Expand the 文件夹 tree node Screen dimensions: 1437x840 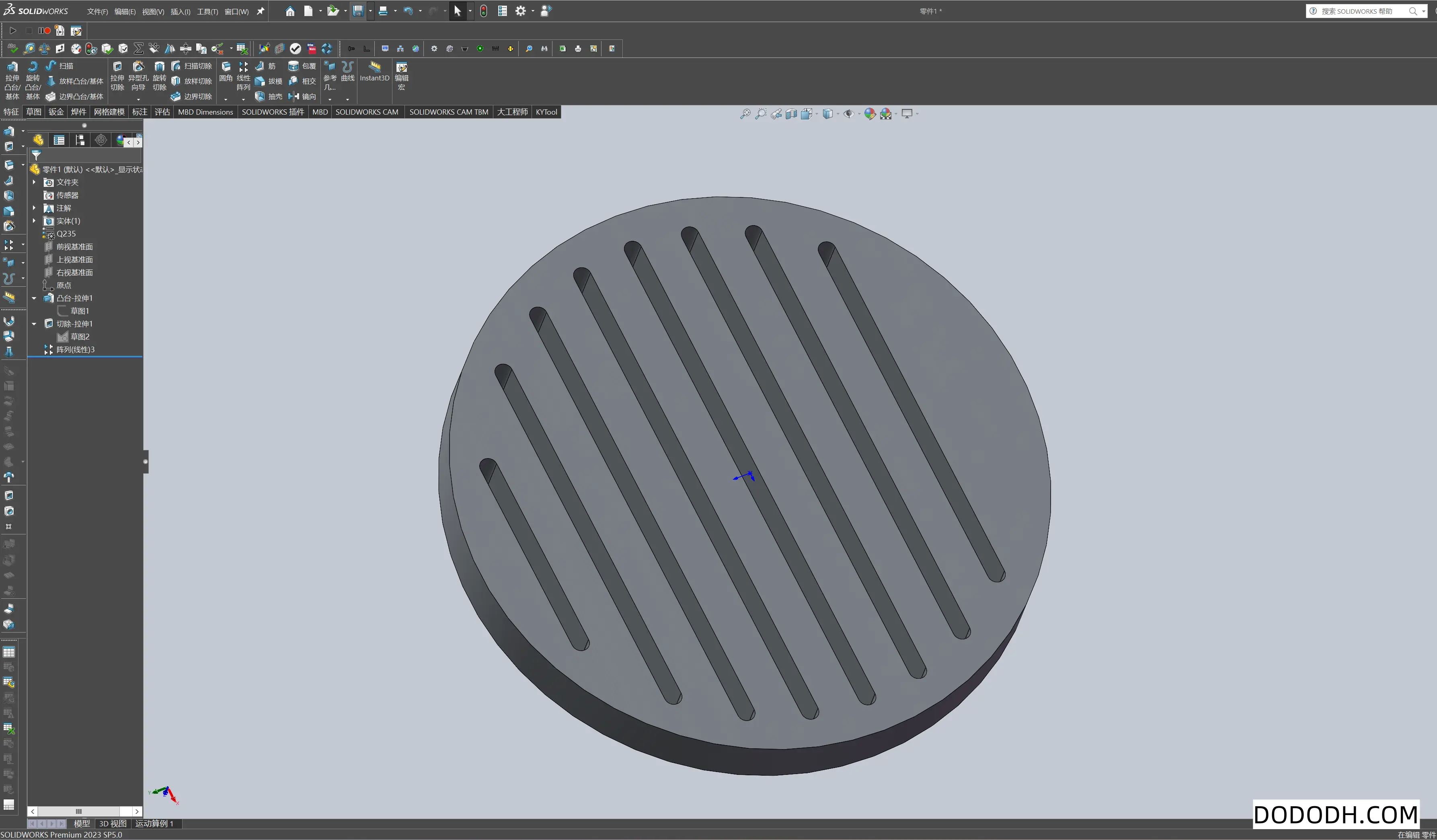pos(34,182)
